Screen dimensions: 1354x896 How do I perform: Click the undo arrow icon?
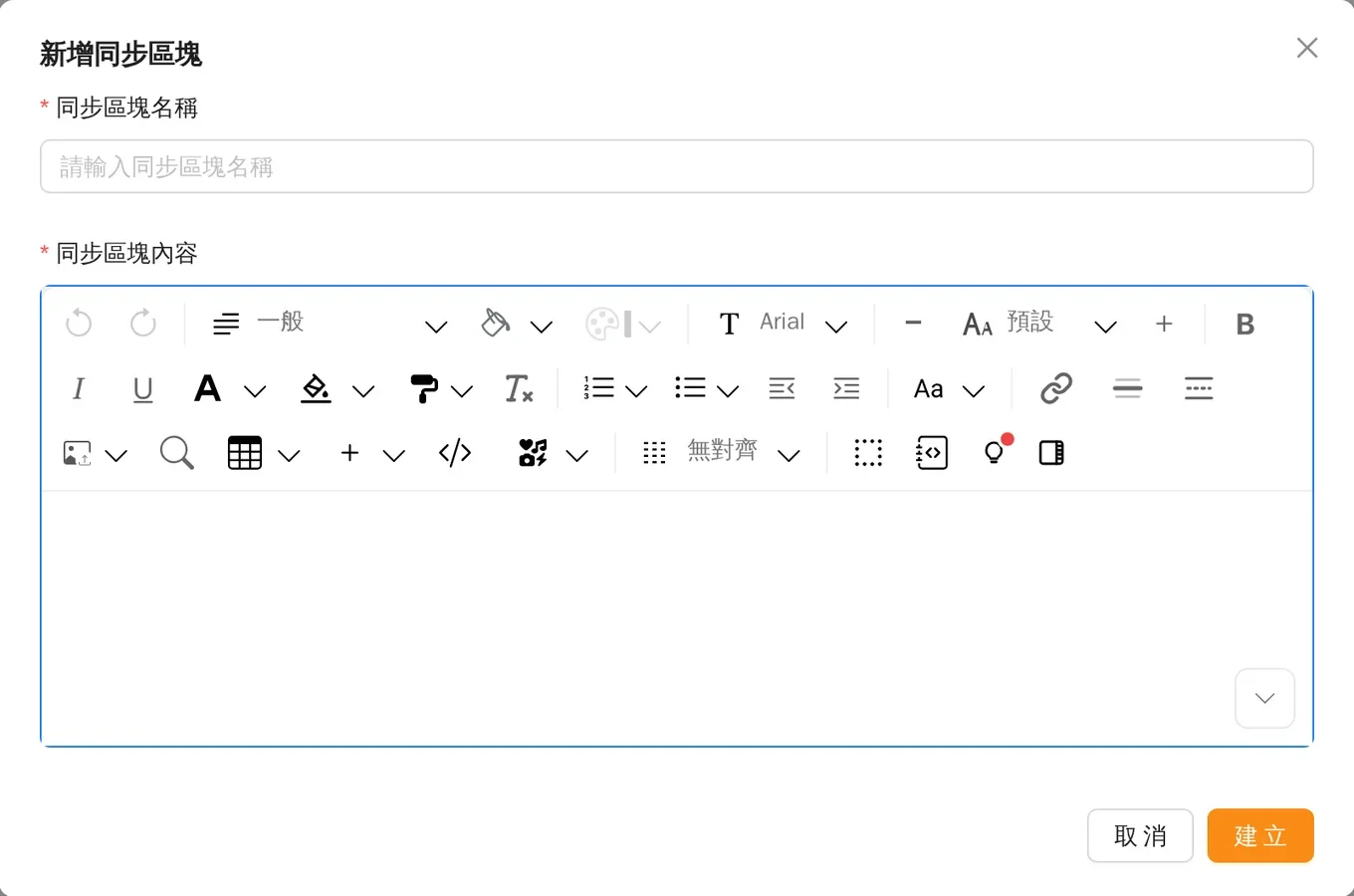pyautogui.click(x=79, y=323)
